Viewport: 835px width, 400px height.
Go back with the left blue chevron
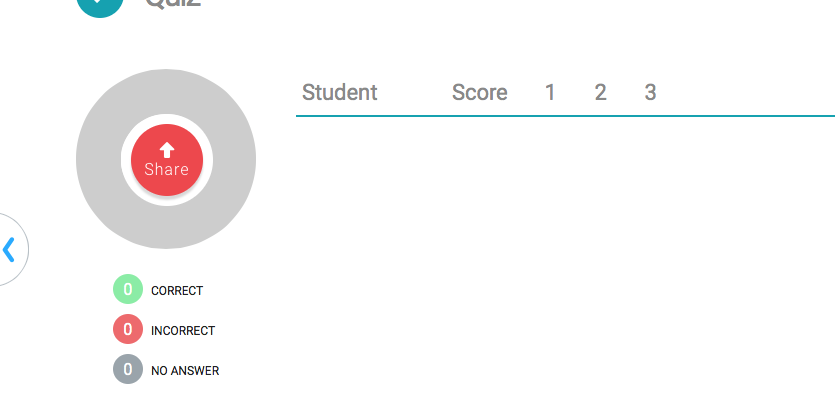[9, 249]
